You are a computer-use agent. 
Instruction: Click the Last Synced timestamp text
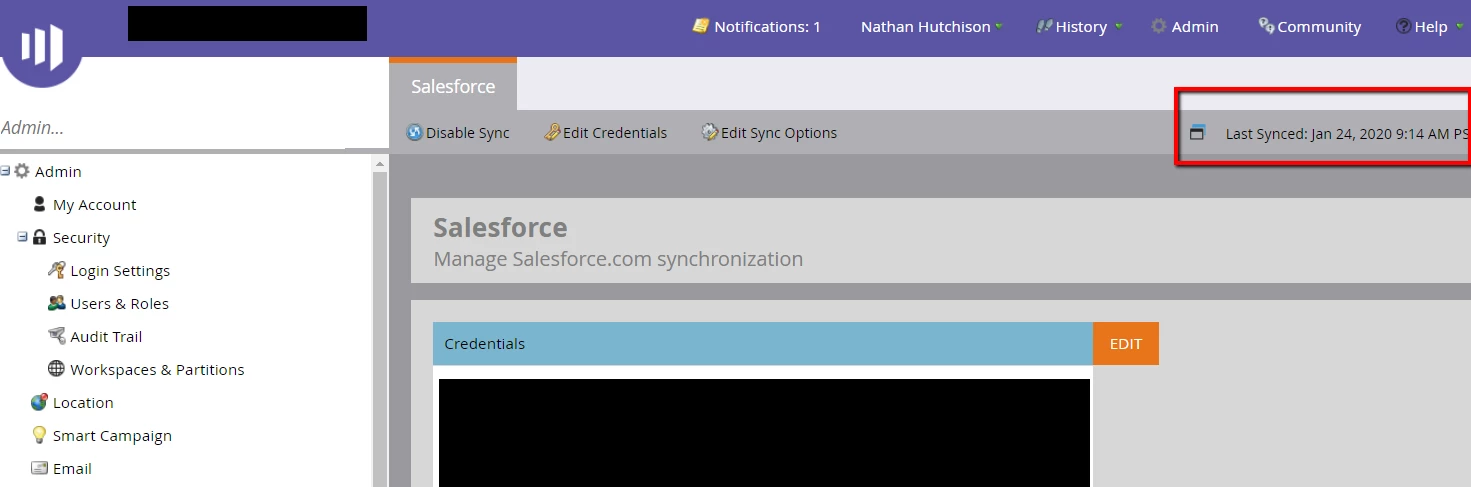(1347, 133)
